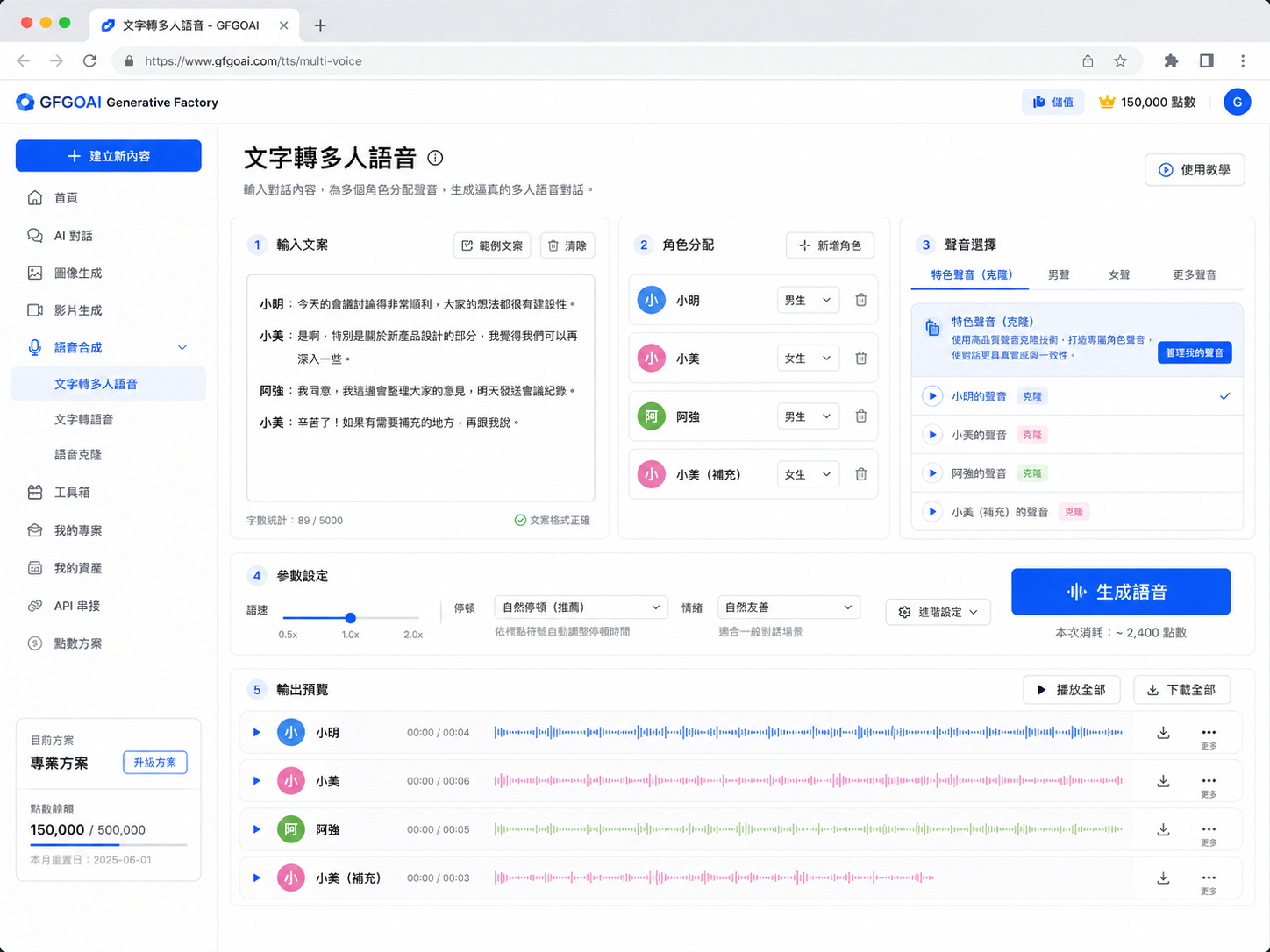
Task: Open the 情緒 emotion dropdown
Action: coord(788,607)
